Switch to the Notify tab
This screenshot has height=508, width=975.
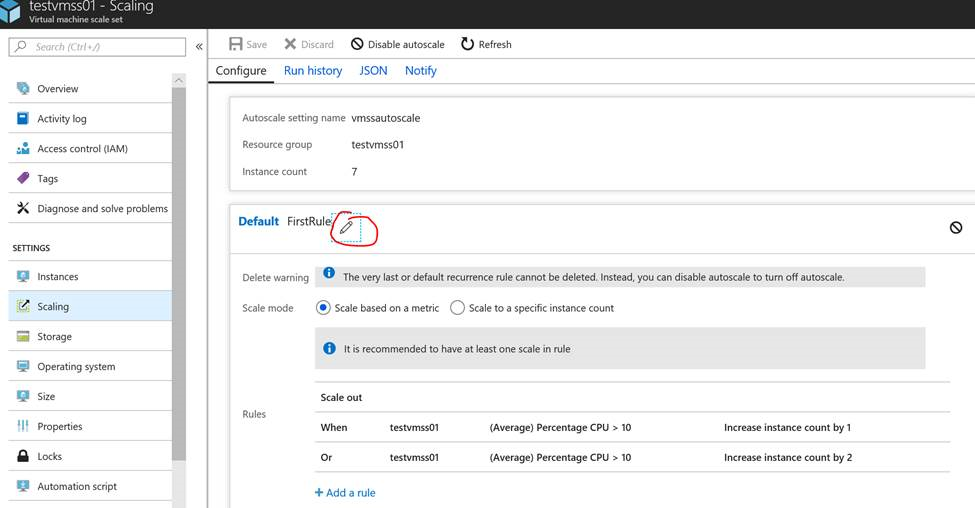point(420,71)
